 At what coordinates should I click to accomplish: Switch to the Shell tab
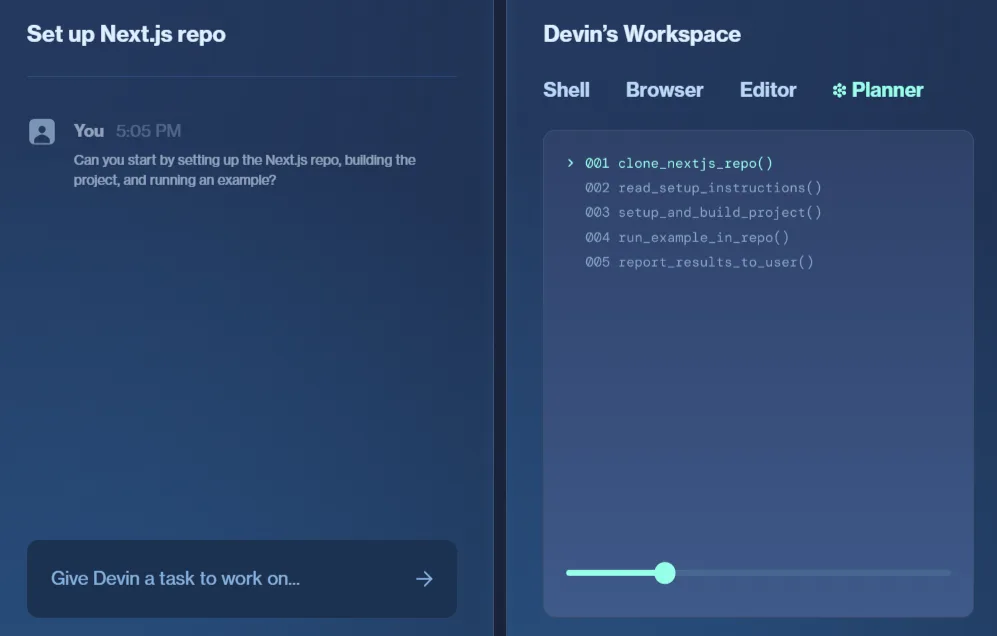566,90
